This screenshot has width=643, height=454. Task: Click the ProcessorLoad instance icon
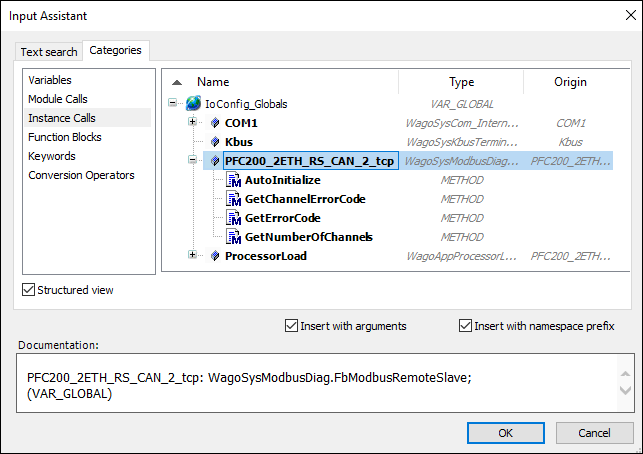[x=214, y=256]
